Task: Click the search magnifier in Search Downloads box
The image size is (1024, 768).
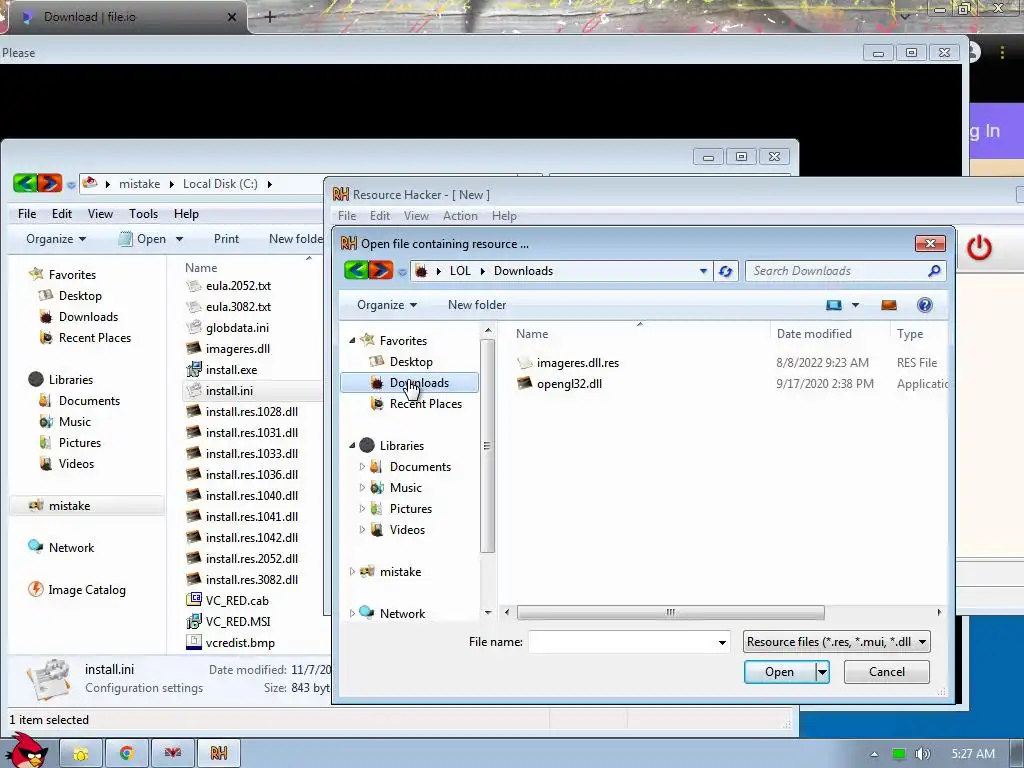Action: point(935,270)
